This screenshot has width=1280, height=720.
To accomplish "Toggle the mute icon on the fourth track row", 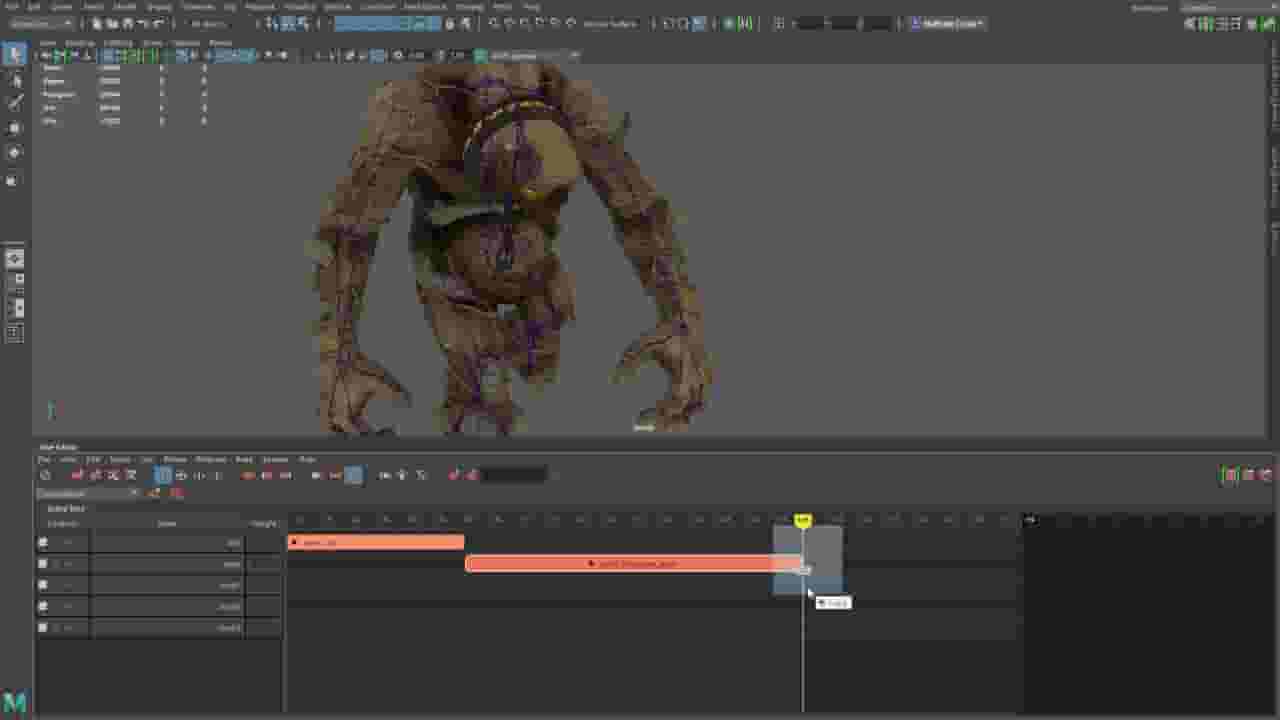I will [x=43, y=606].
